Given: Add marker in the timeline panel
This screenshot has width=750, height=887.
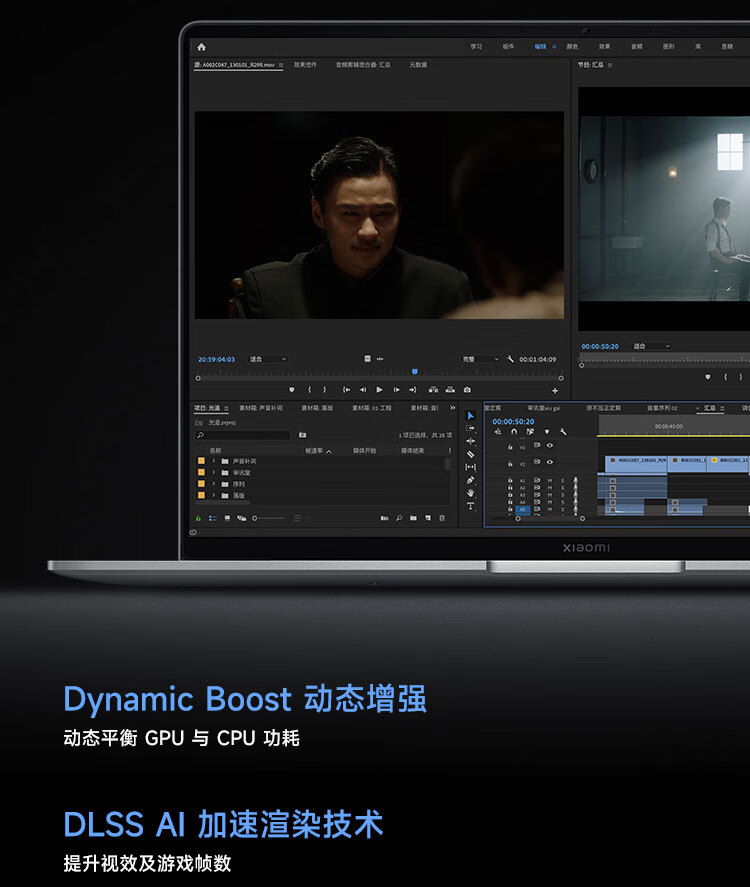Looking at the screenshot, I should point(547,432).
